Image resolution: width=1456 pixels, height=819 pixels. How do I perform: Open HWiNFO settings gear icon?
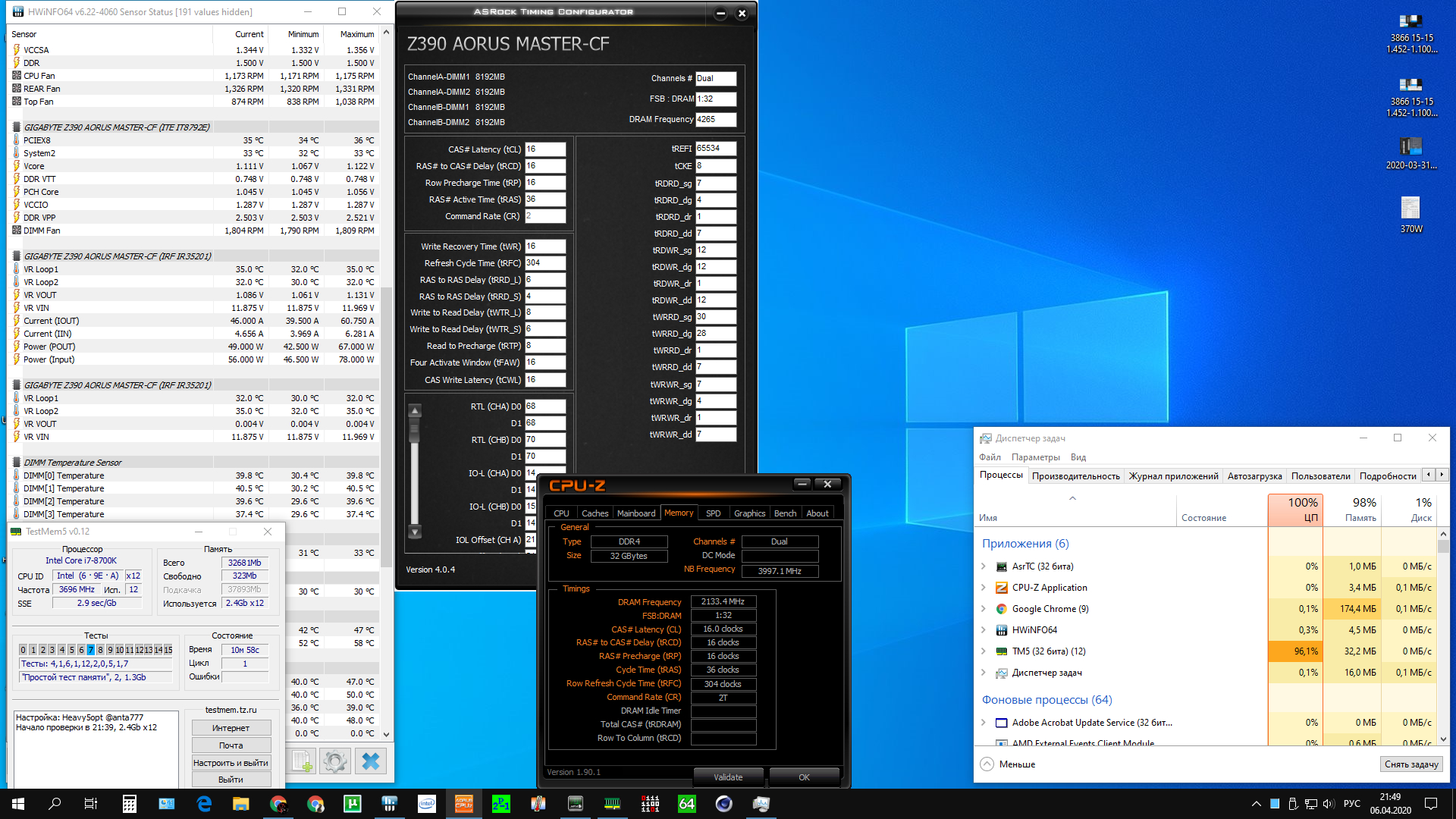point(334,761)
